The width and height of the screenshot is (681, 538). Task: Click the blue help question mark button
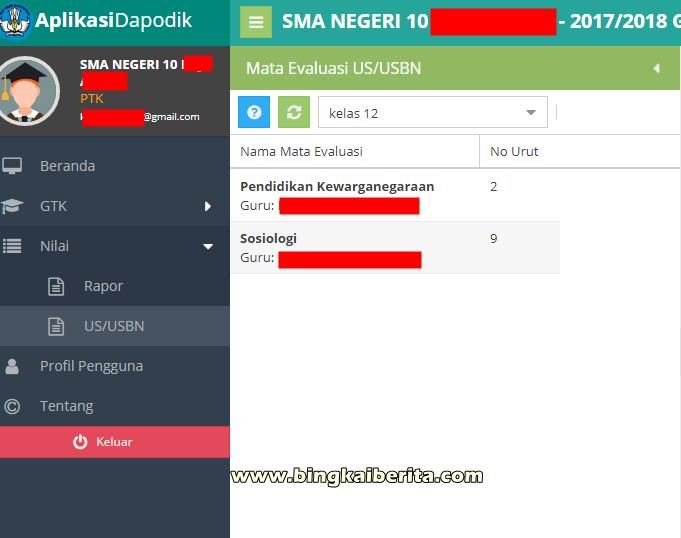pyautogui.click(x=254, y=112)
